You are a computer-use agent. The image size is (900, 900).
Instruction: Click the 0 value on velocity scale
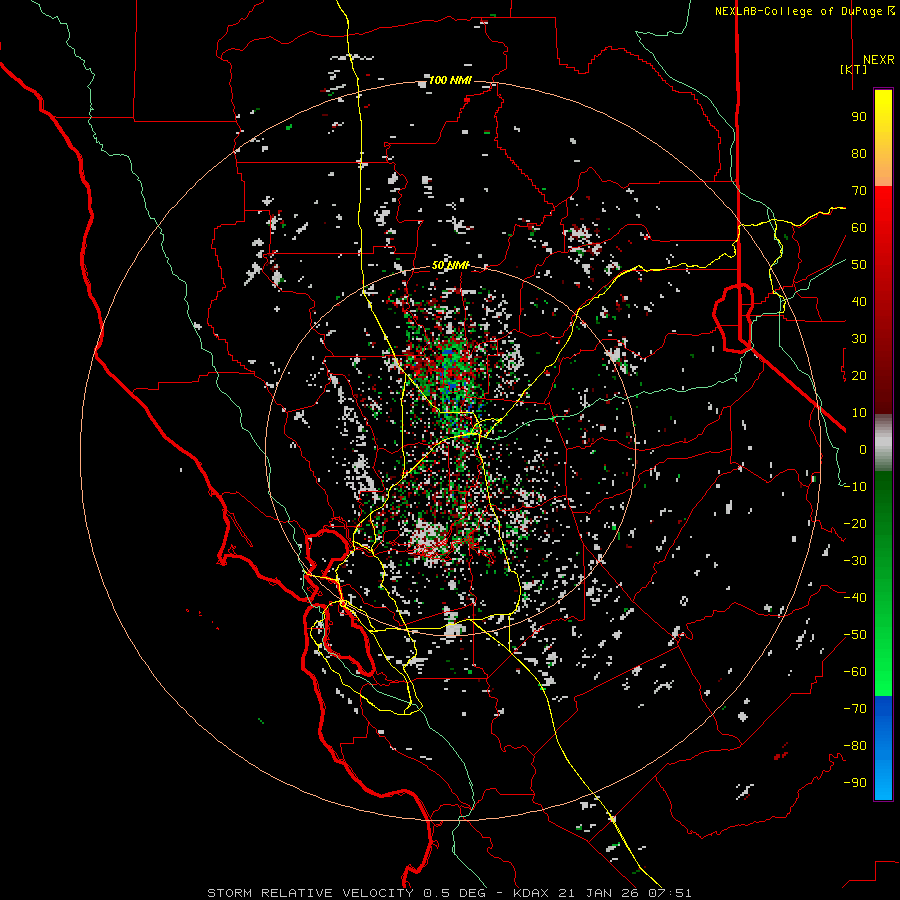point(863,450)
